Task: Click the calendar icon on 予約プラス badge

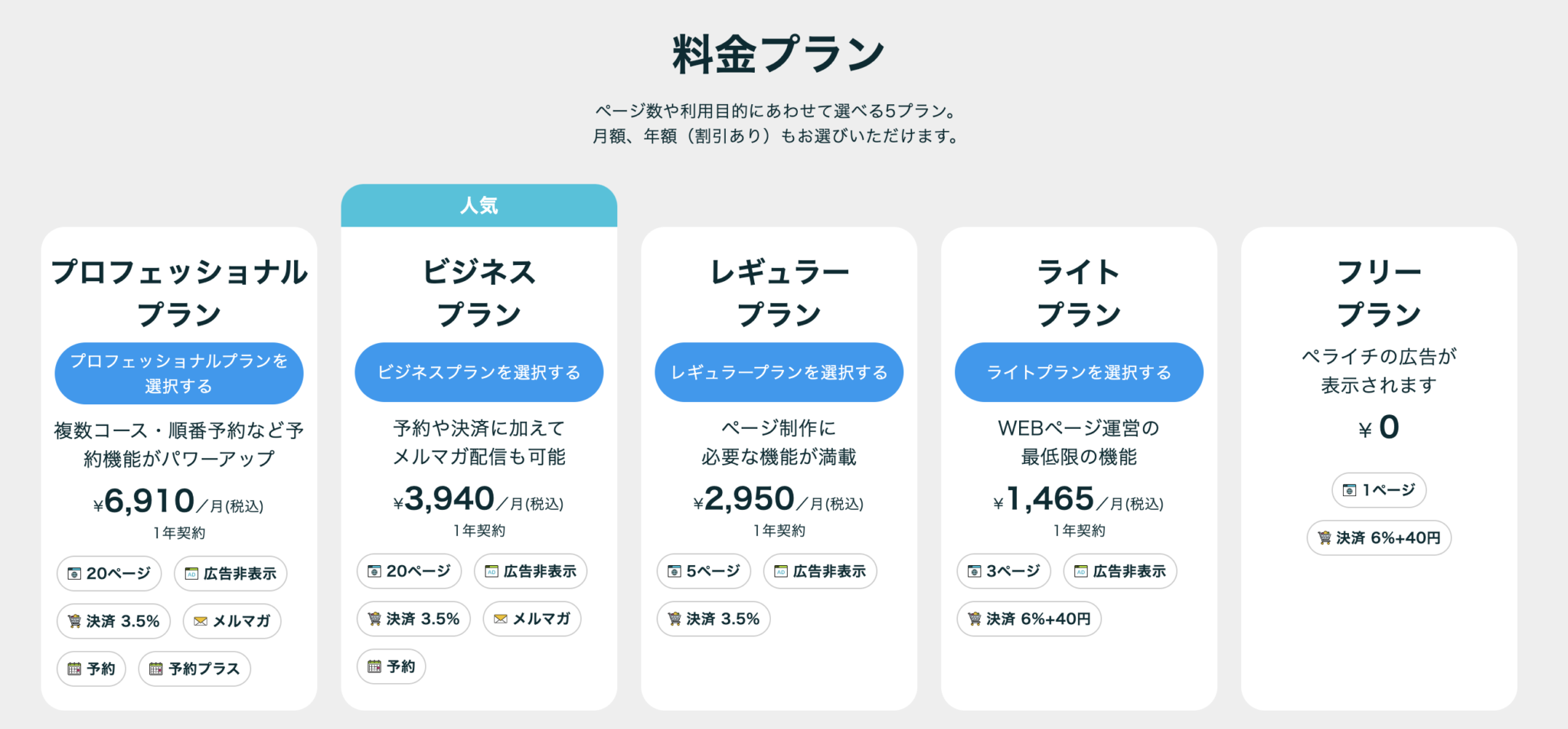Action: coord(154,668)
